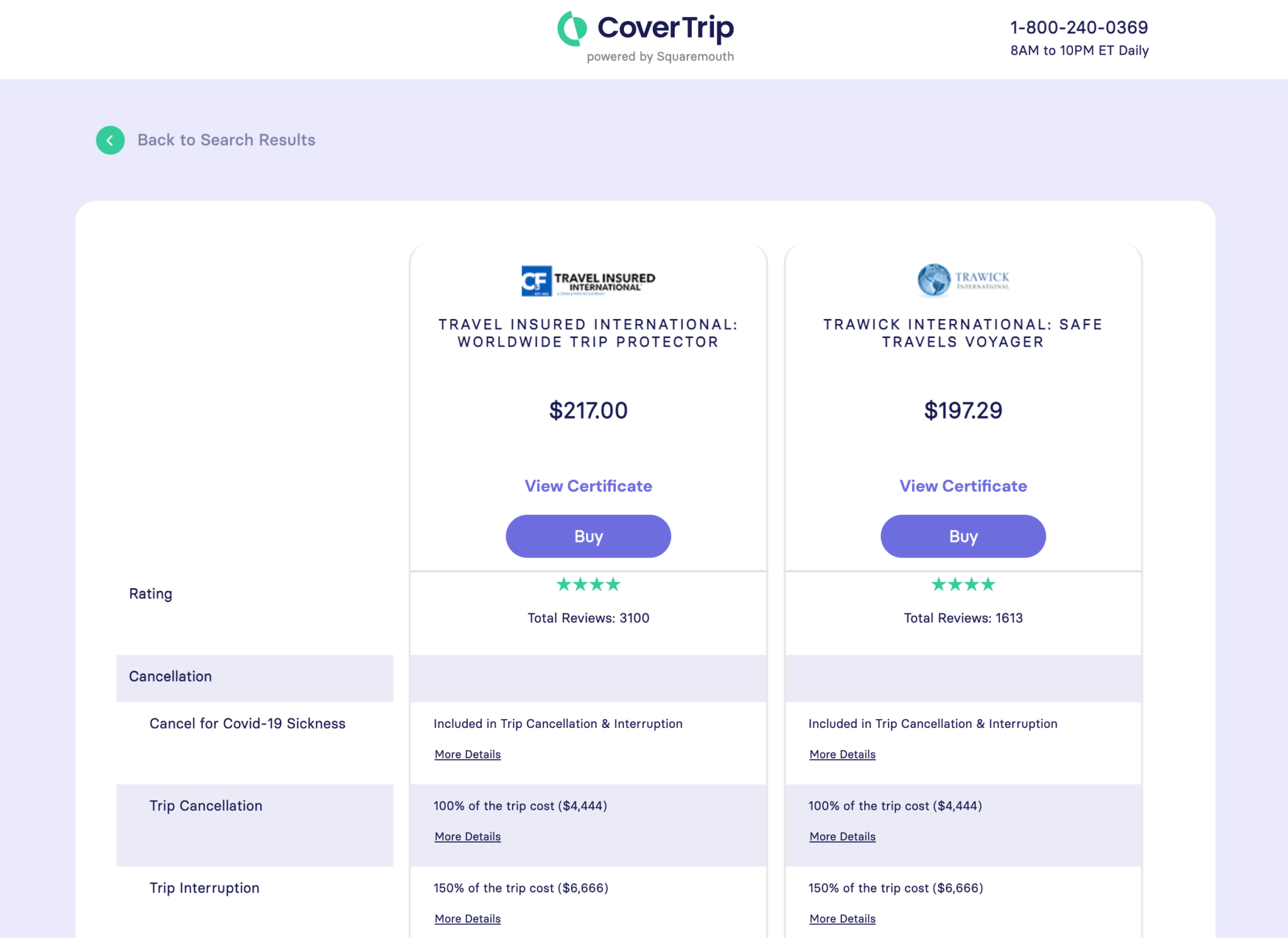The height and width of the screenshot is (938, 1288).
Task: Click the 1-800-240-0369 phone number
Action: click(x=1079, y=27)
